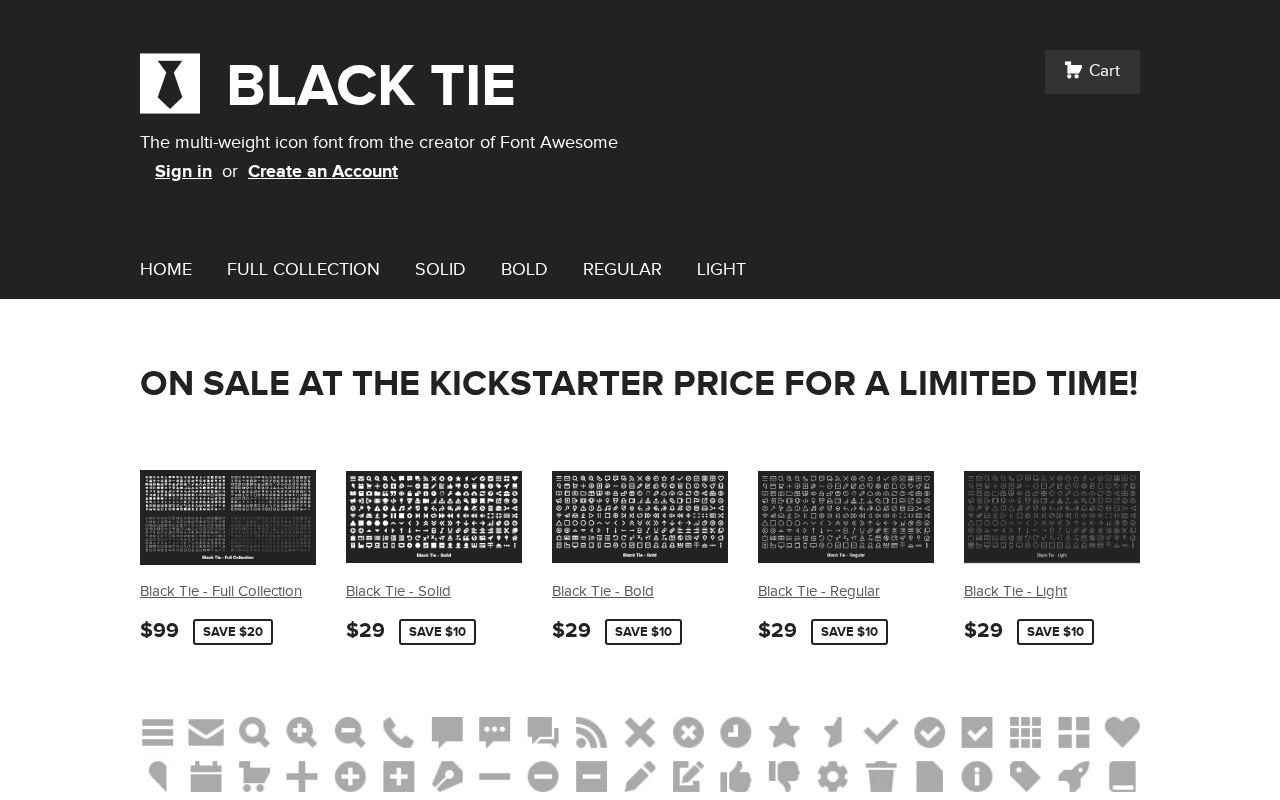
Task: Click the Sign in link
Action: pyautogui.click(x=183, y=171)
